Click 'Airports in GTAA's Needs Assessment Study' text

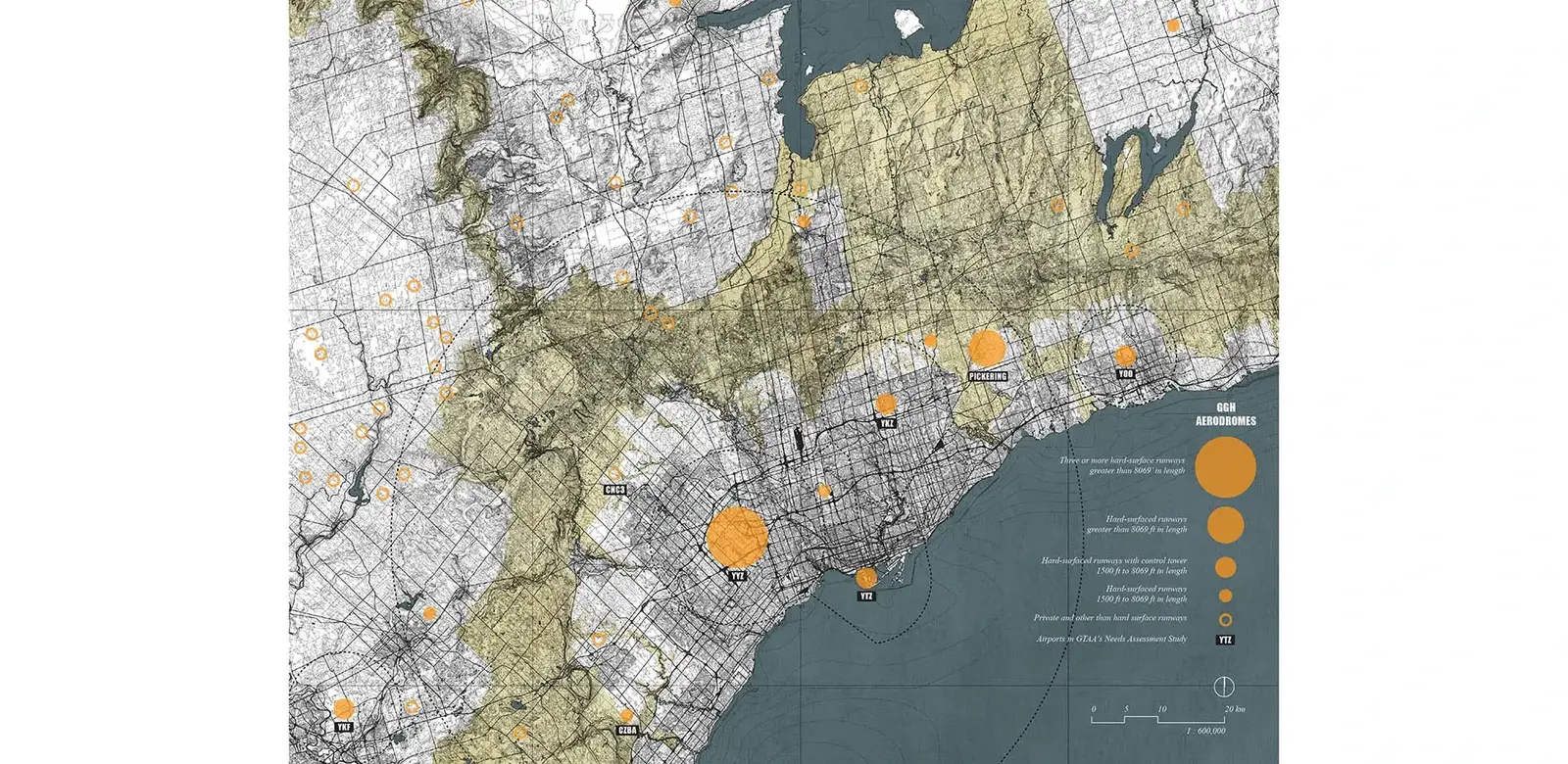pos(1111,640)
